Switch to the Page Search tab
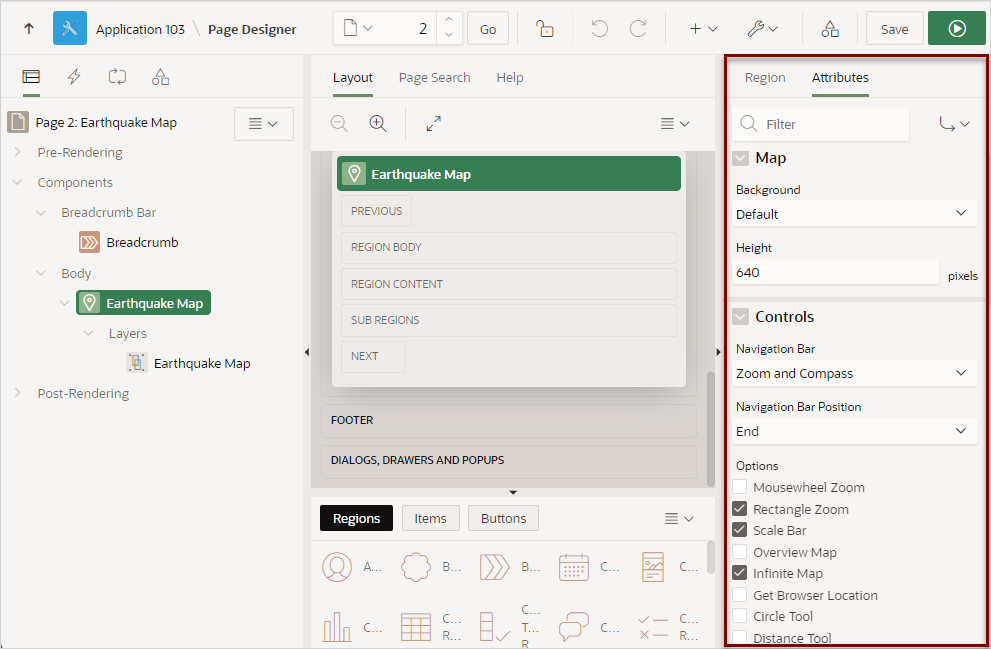The width and height of the screenshot is (991, 649). tap(434, 77)
